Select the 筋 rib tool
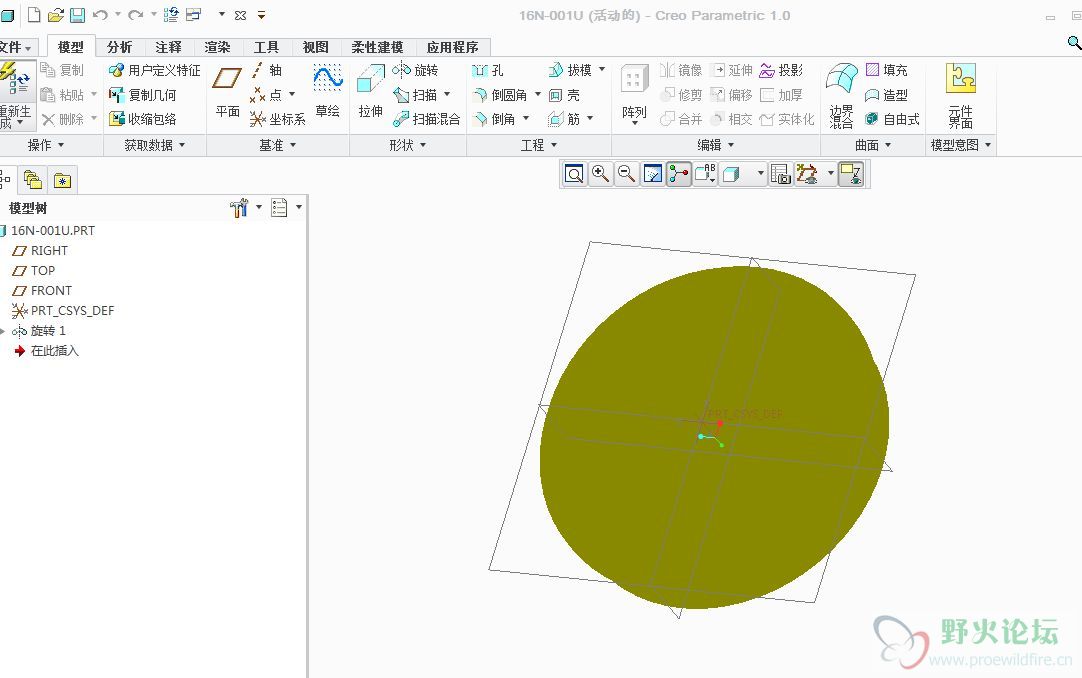 564,119
